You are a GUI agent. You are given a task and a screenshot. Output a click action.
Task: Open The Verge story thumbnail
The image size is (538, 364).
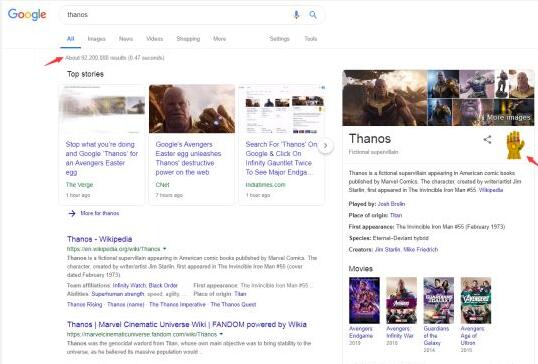point(102,109)
